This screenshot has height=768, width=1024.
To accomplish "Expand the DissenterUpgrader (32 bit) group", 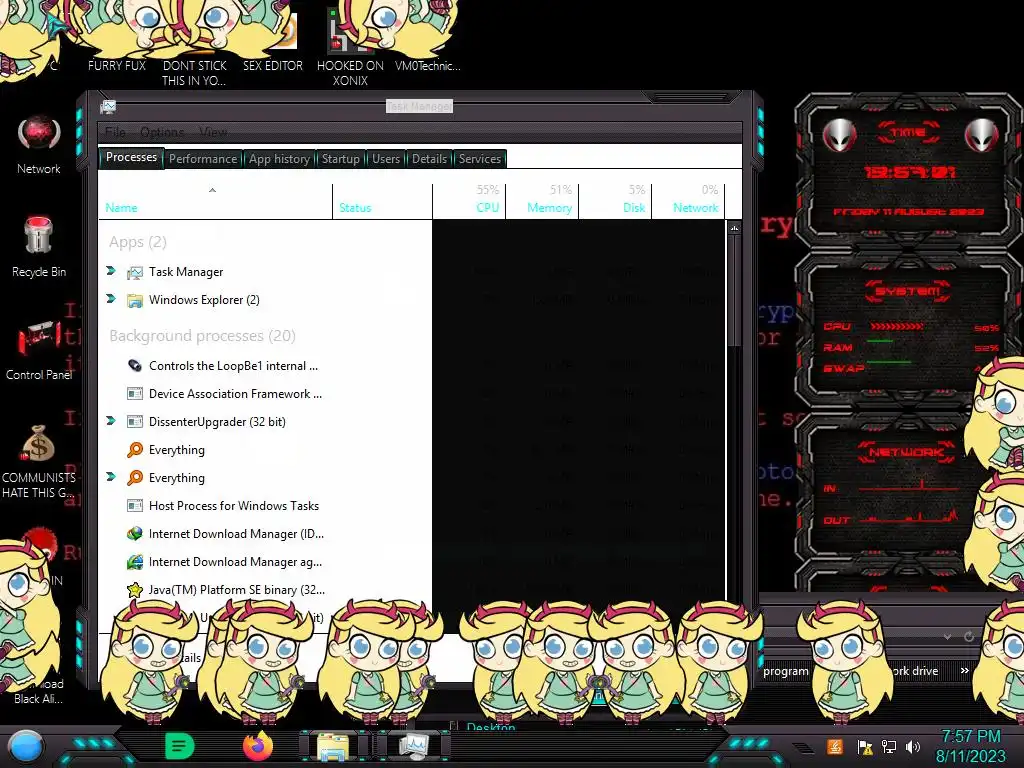I will point(111,421).
